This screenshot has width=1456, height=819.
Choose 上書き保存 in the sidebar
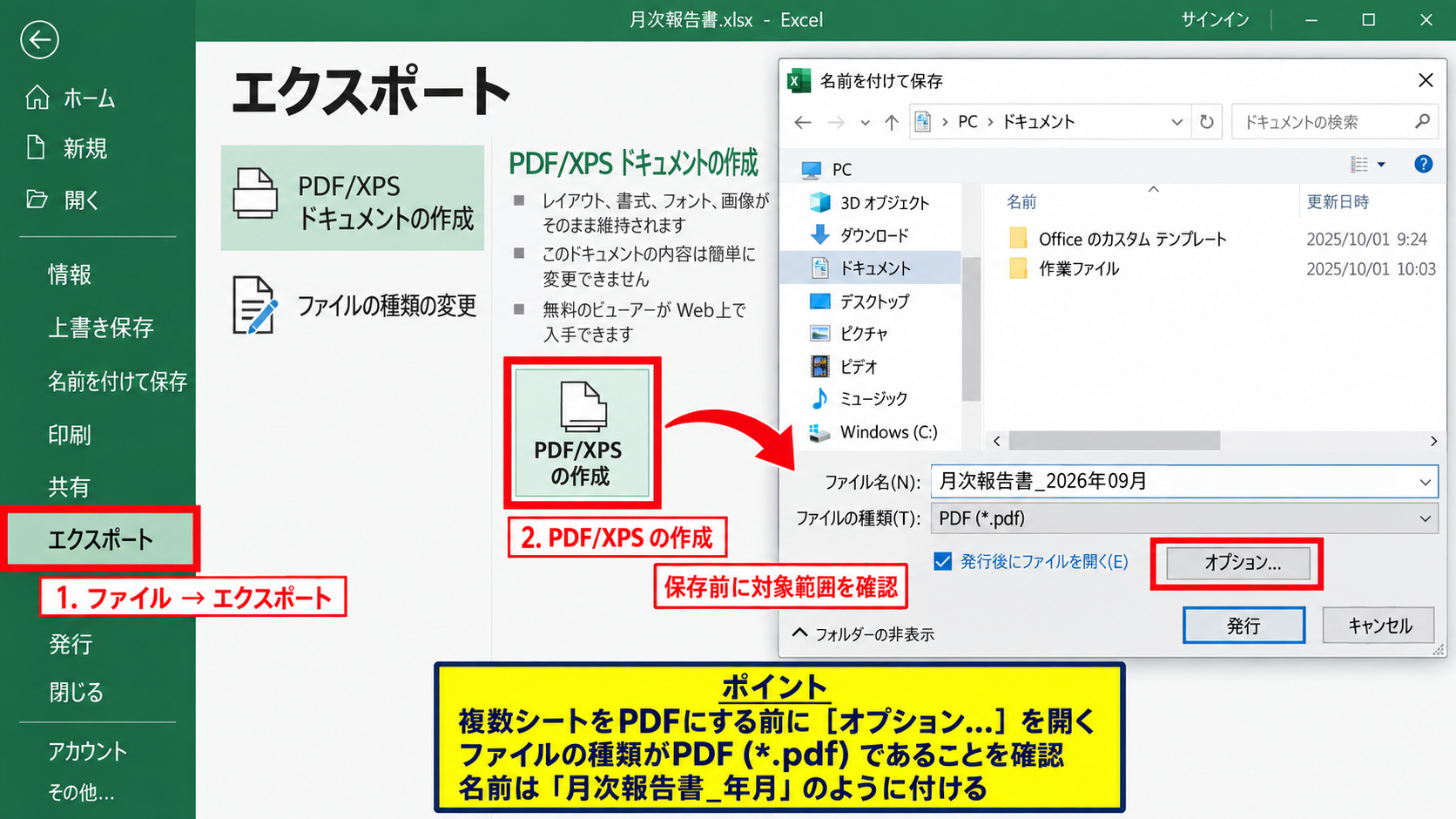click(x=101, y=327)
